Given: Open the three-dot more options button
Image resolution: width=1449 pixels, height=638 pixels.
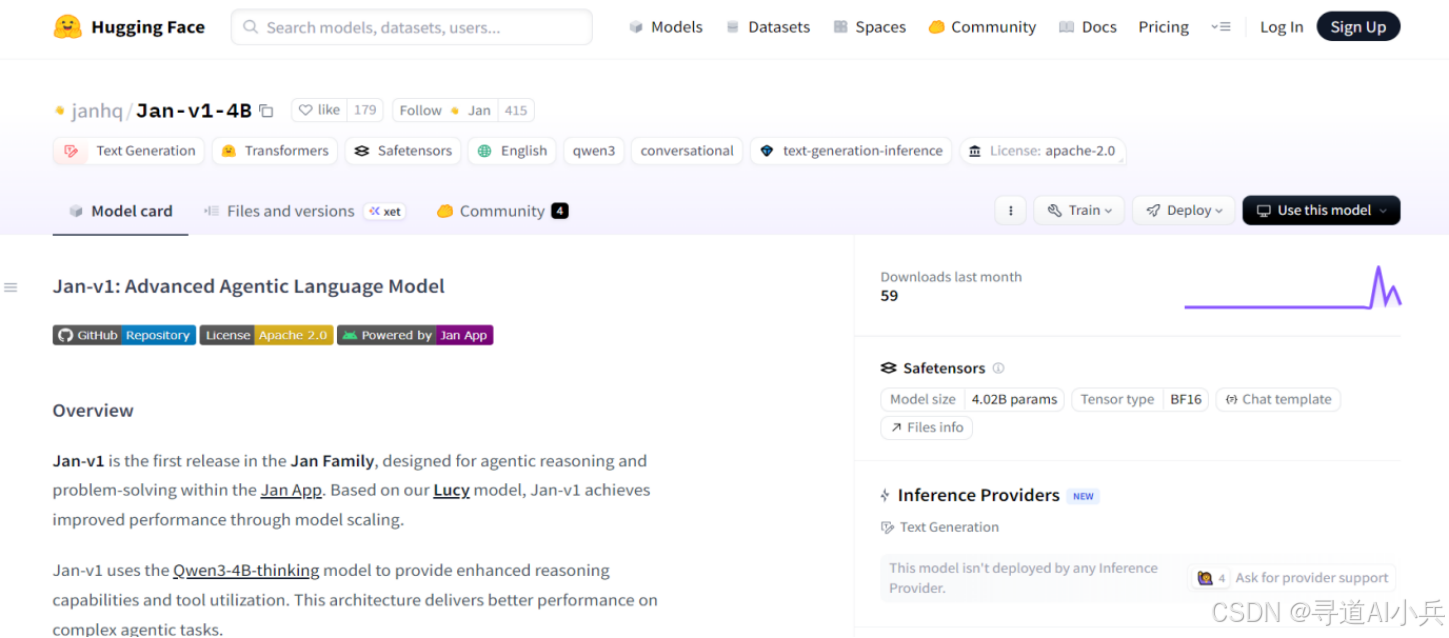Looking at the screenshot, I should click(1011, 210).
